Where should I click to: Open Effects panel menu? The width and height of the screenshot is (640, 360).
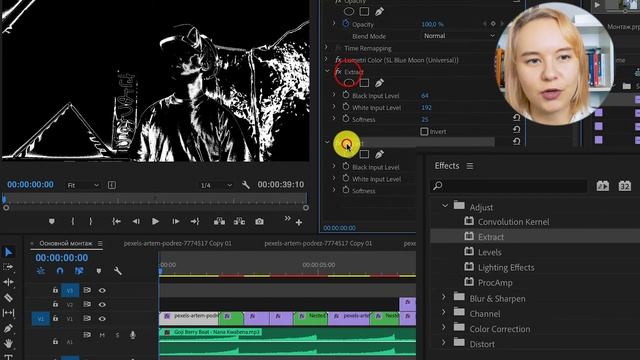pos(470,166)
